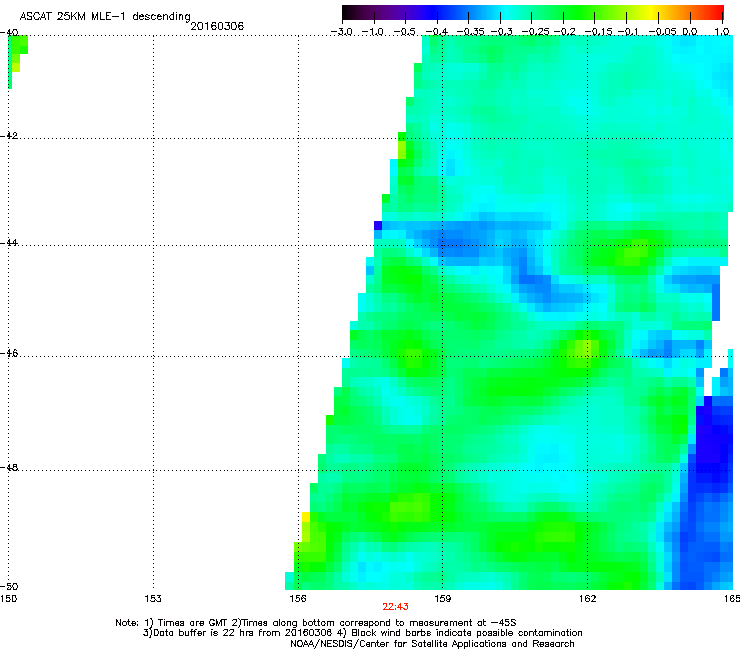Click the latitude axis label -42
Screen dimensions: 740x650
[9, 135]
